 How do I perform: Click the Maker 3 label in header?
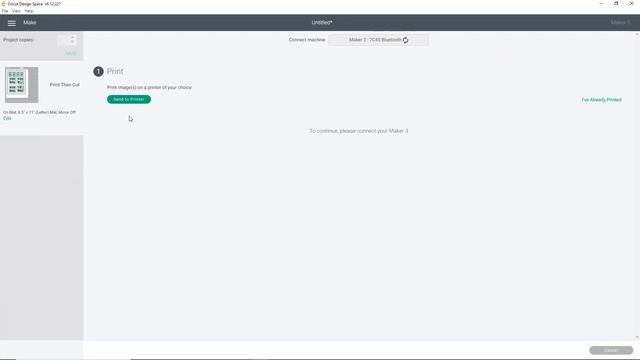(620, 22)
